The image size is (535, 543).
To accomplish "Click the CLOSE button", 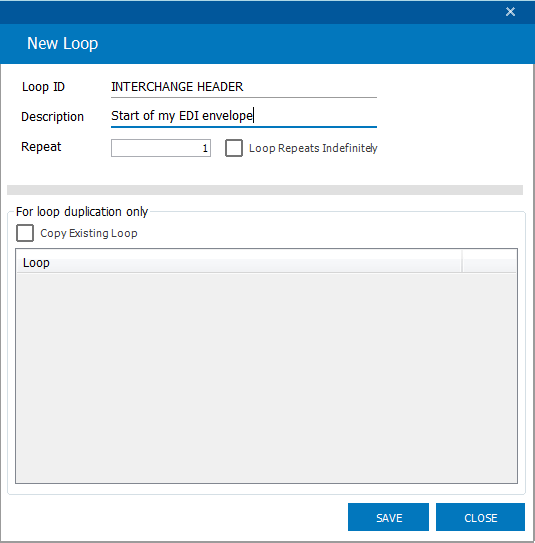I will coord(480,517).
